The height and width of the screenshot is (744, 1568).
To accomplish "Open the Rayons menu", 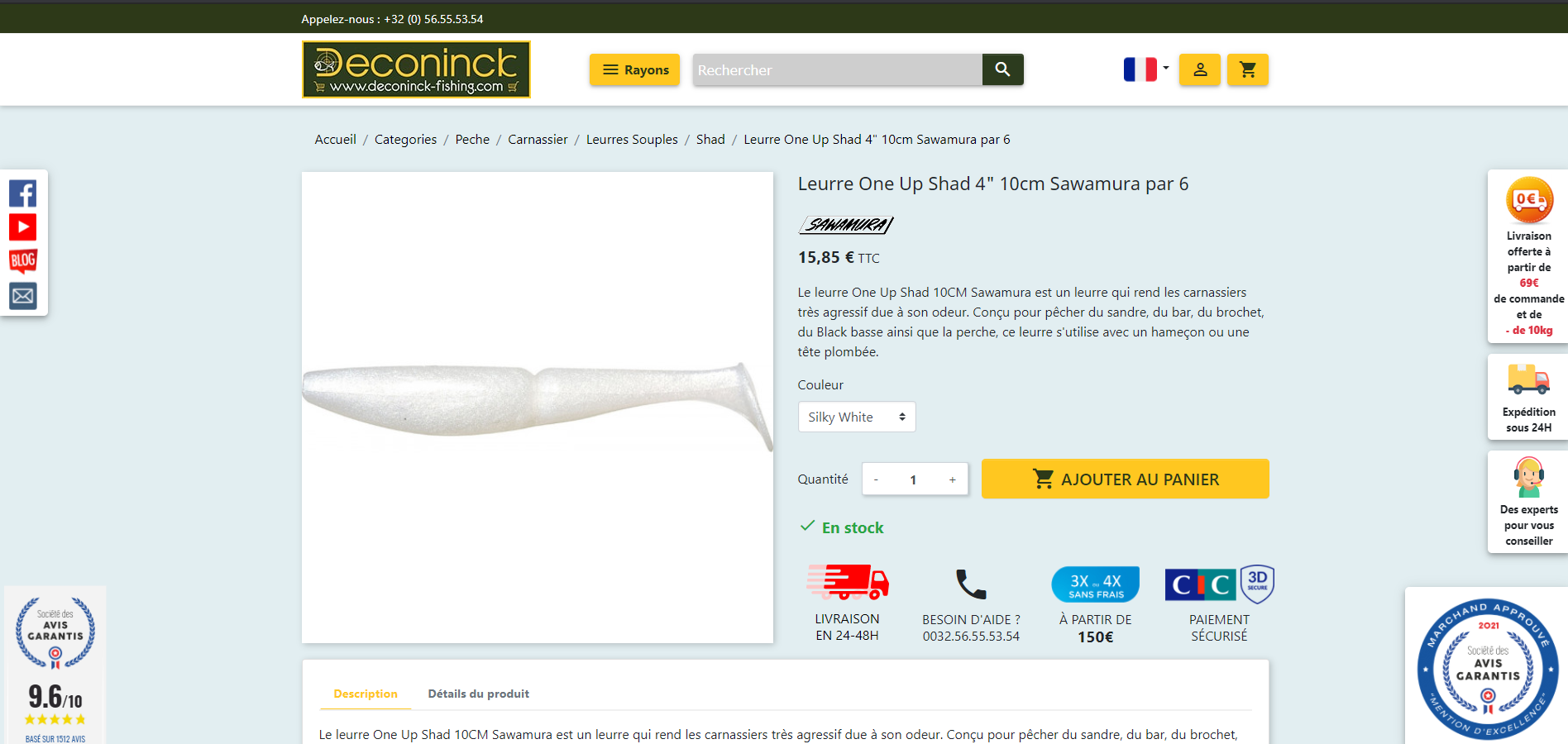I will [x=634, y=69].
